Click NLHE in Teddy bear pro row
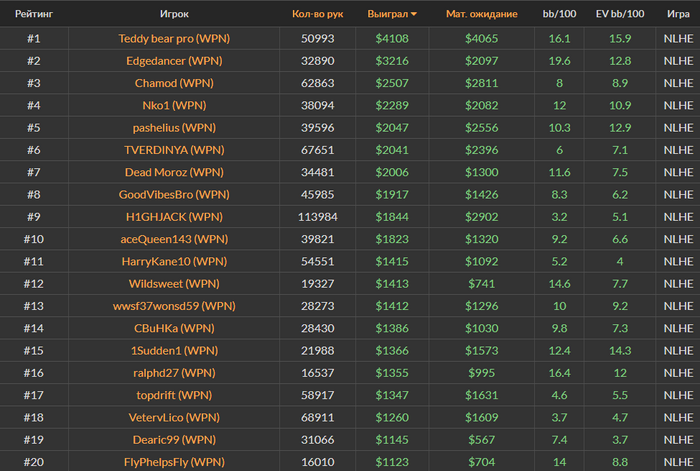 [x=678, y=38]
